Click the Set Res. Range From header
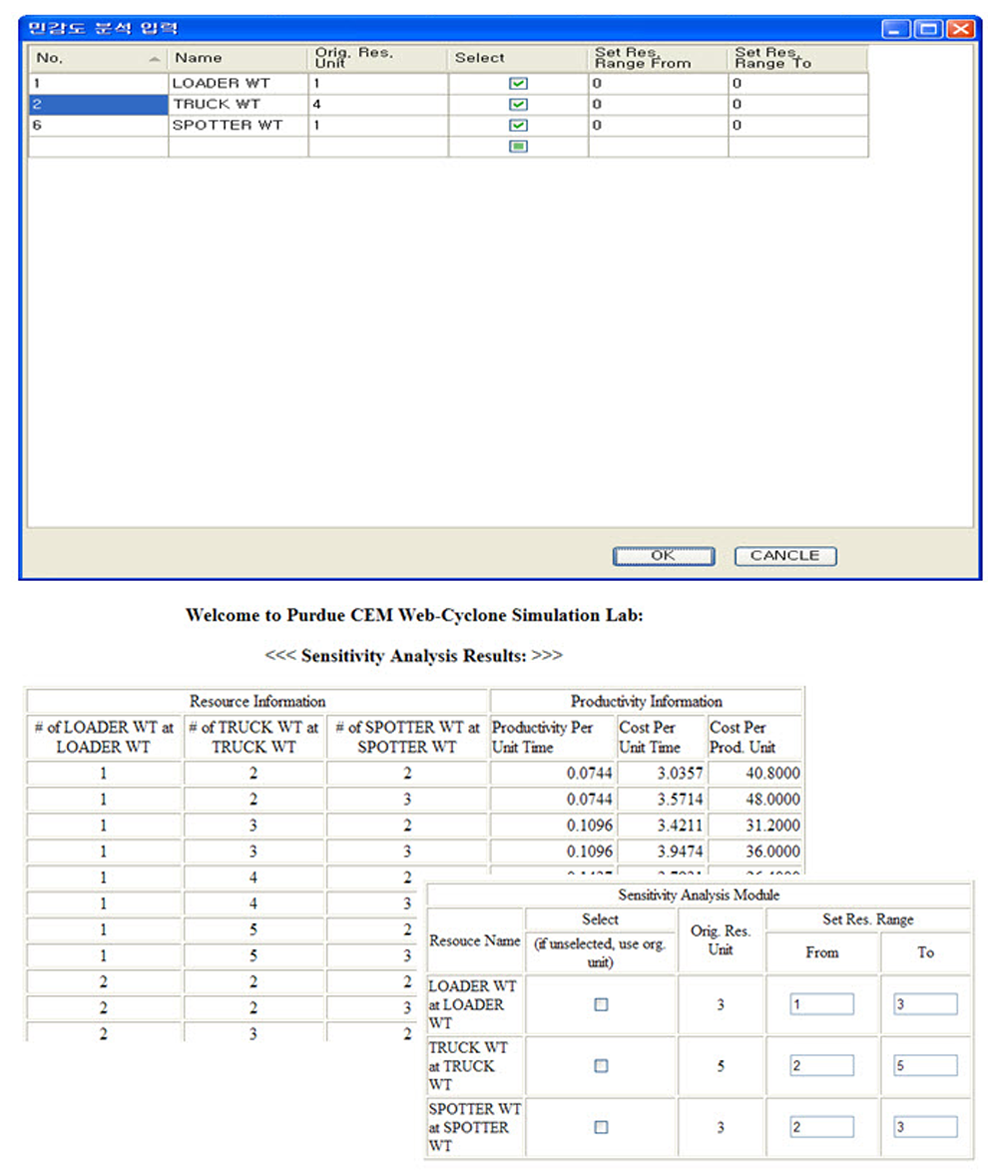998x1174 pixels. tap(657, 58)
